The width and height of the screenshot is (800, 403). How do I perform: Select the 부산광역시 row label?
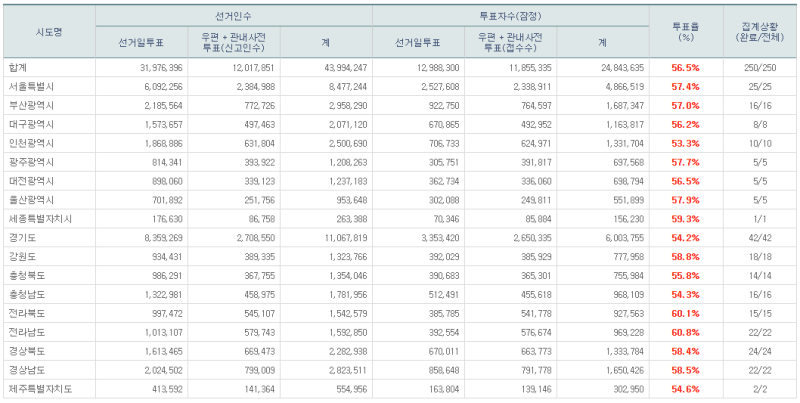tap(31, 106)
